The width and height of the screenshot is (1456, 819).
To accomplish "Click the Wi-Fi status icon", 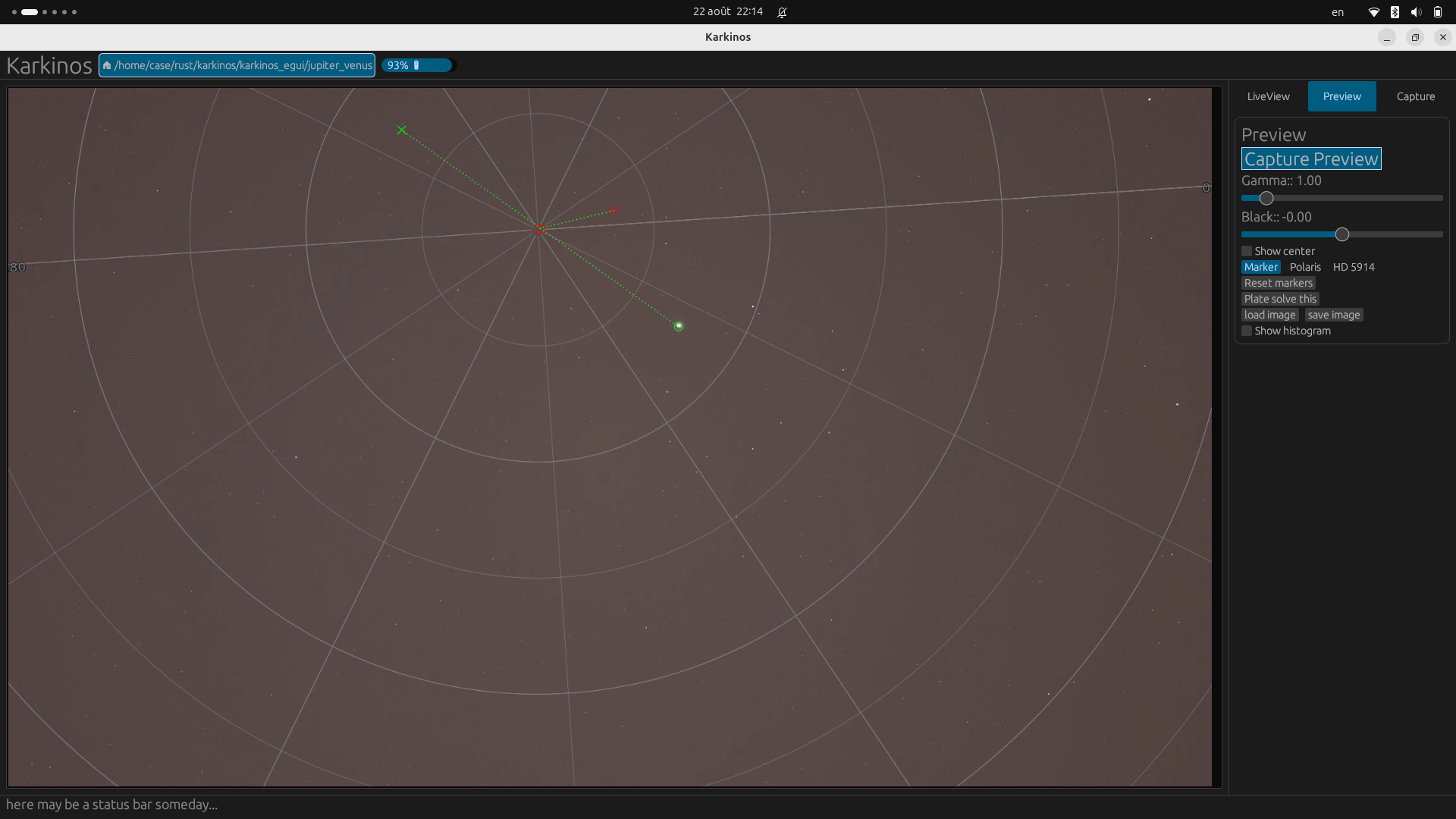I will click(x=1373, y=12).
